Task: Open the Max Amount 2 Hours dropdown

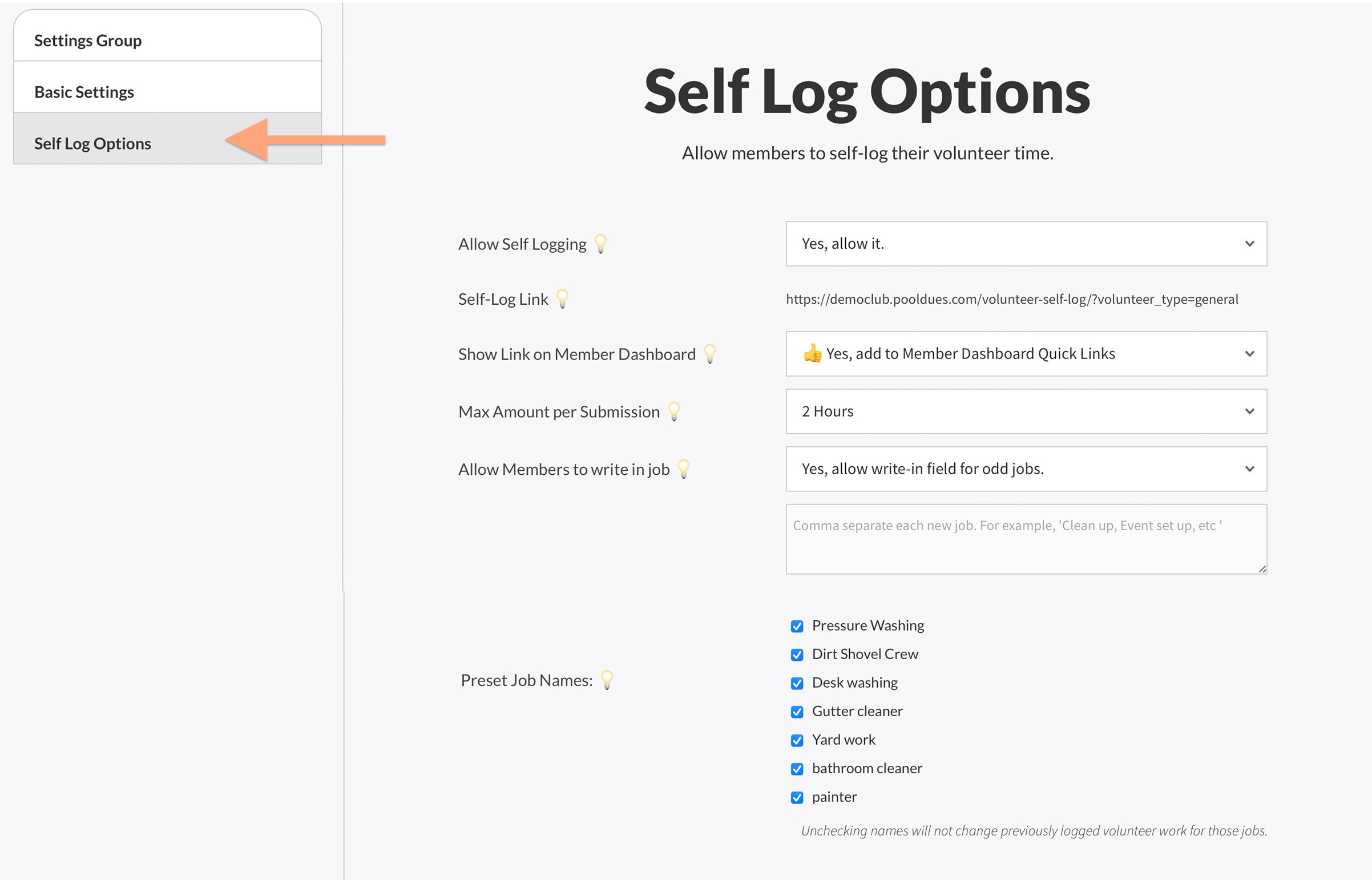Action: pyautogui.click(x=1026, y=411)
